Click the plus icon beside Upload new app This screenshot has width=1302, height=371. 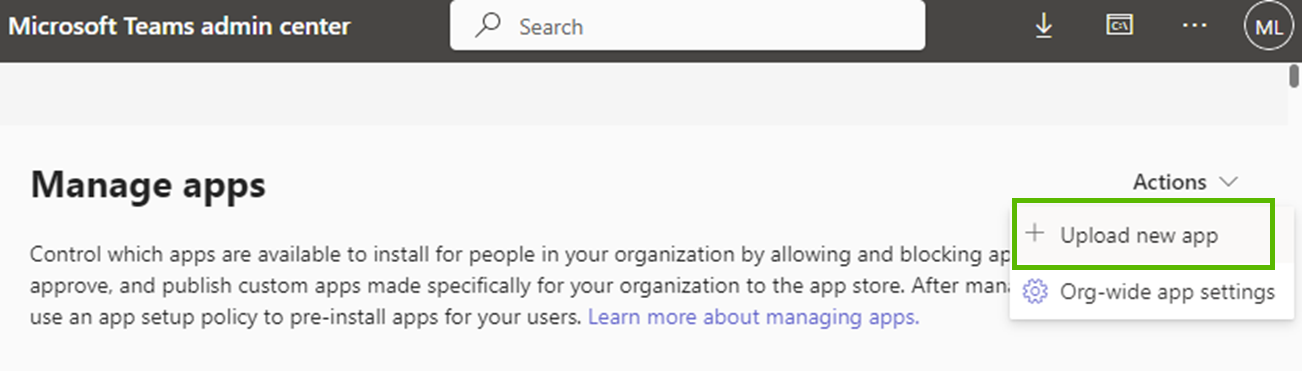point(1036,233)
